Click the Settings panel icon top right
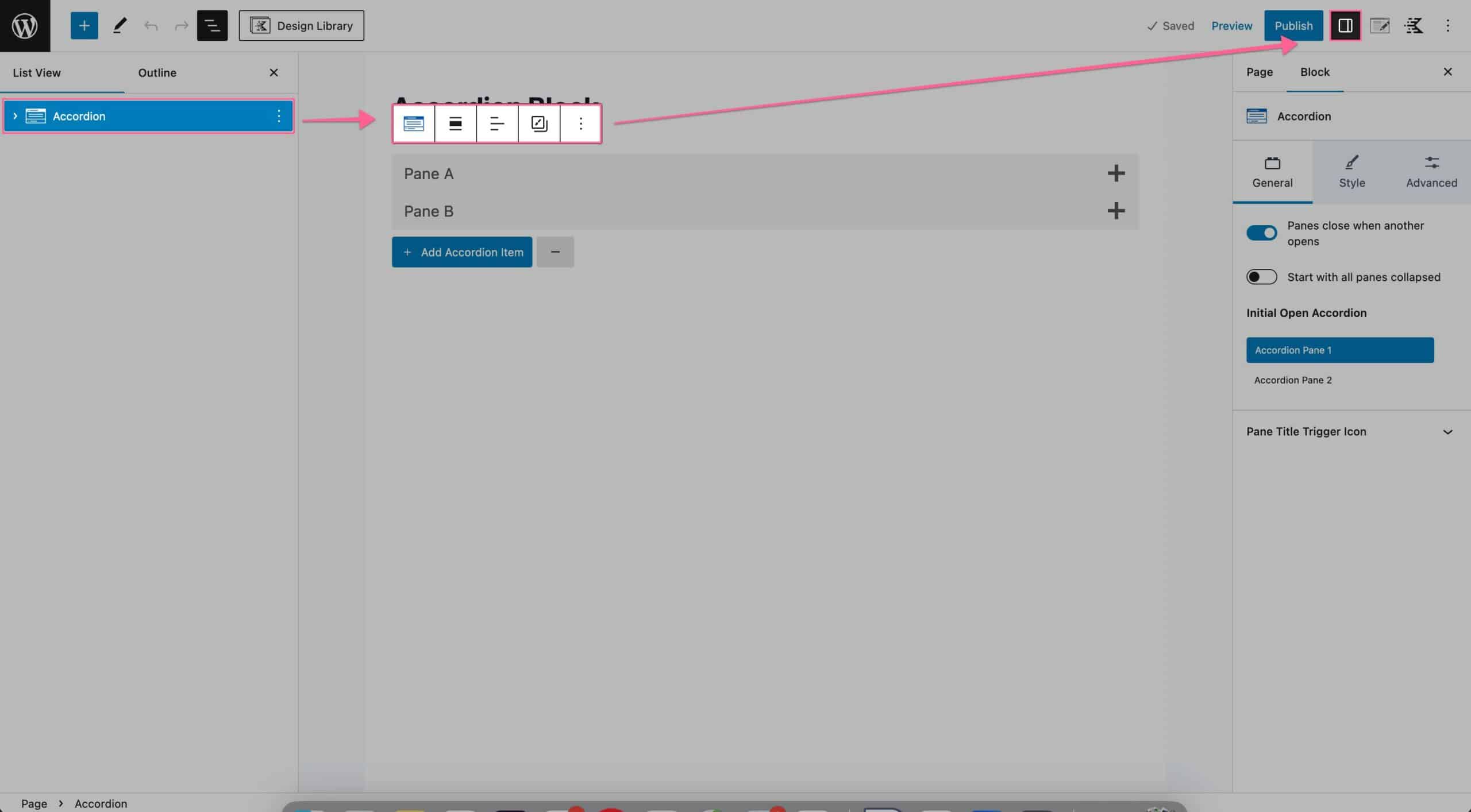This screenshot has width=1471, height=812. pos(1345,25)
